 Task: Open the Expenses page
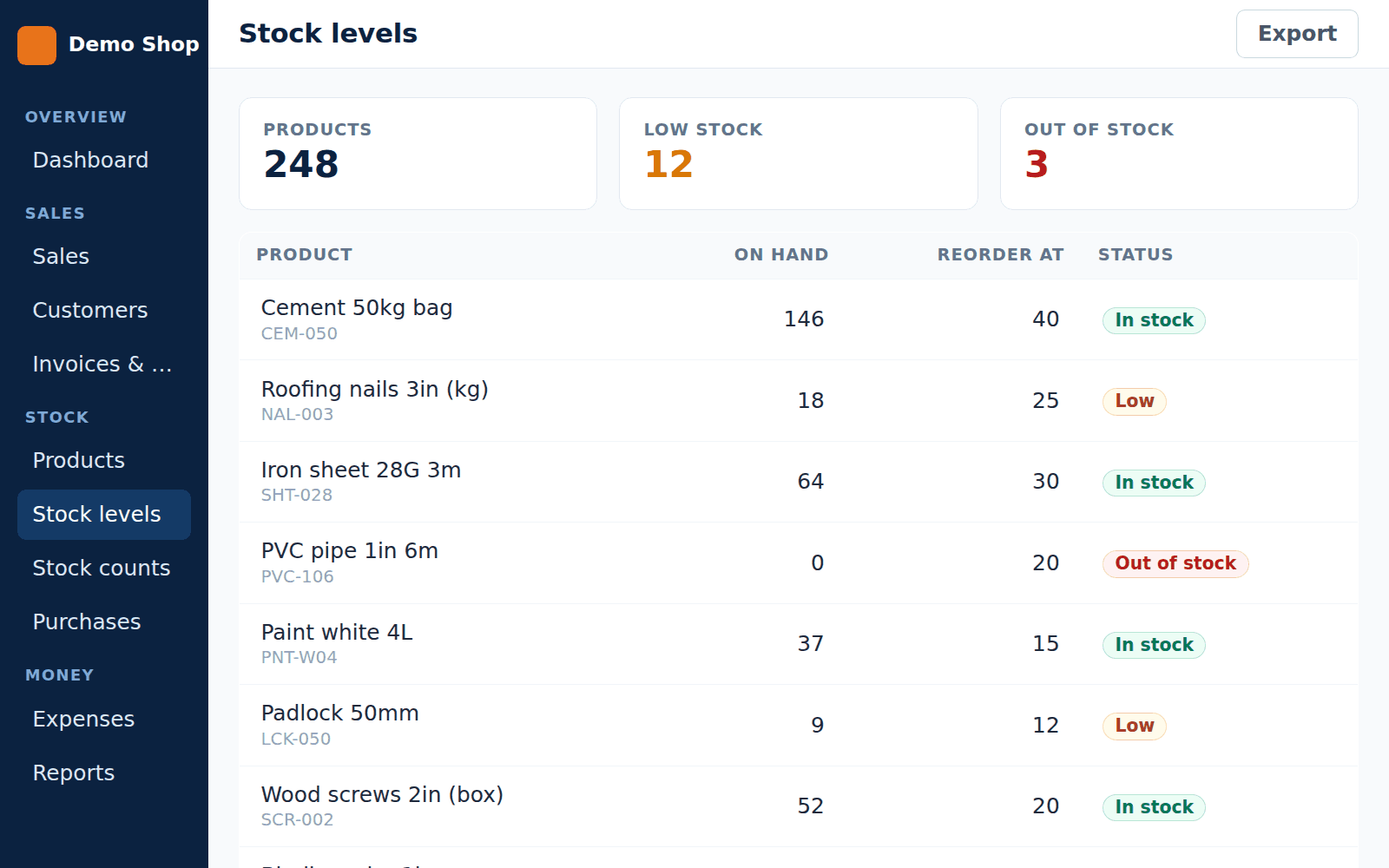[104, 719]
